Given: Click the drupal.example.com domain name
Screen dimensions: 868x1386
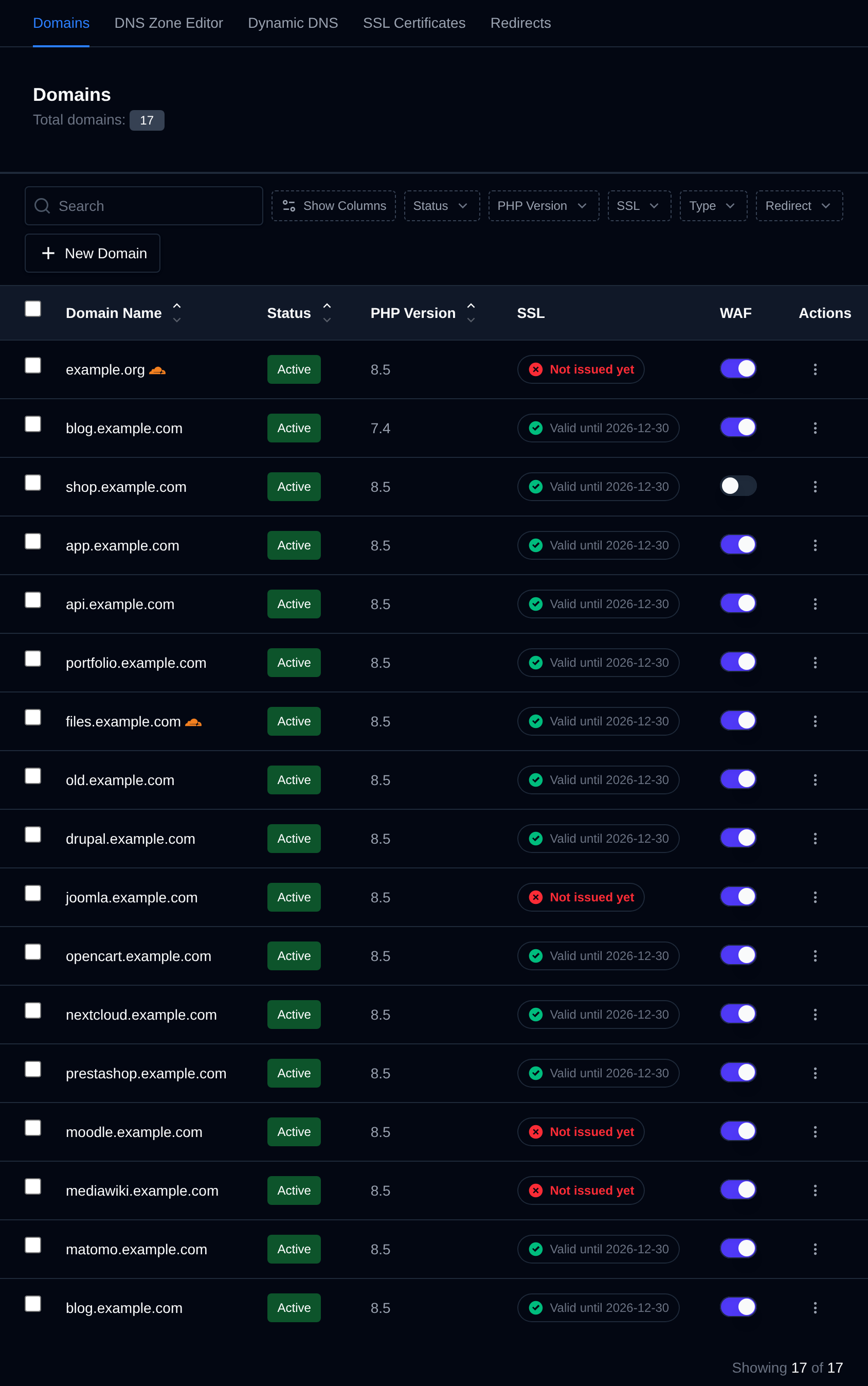Looking at the screenshot, I should (130, 839).
